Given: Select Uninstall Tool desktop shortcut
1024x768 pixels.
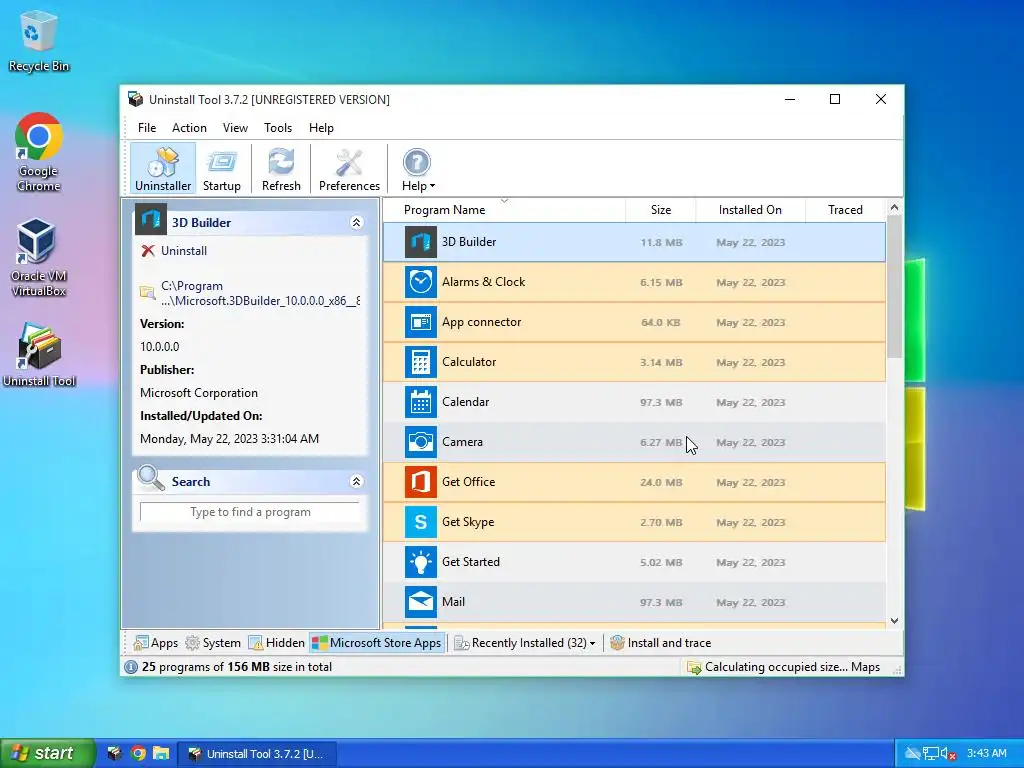Looking at the screenshot, I should coord(39,355).
